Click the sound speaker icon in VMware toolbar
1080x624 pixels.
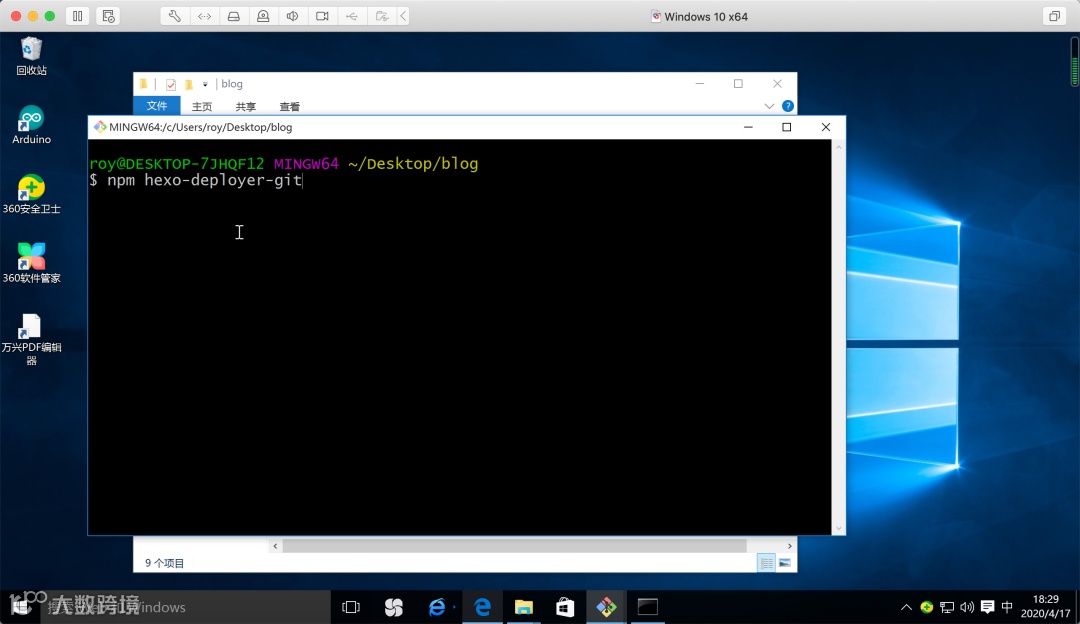(293, 16)
